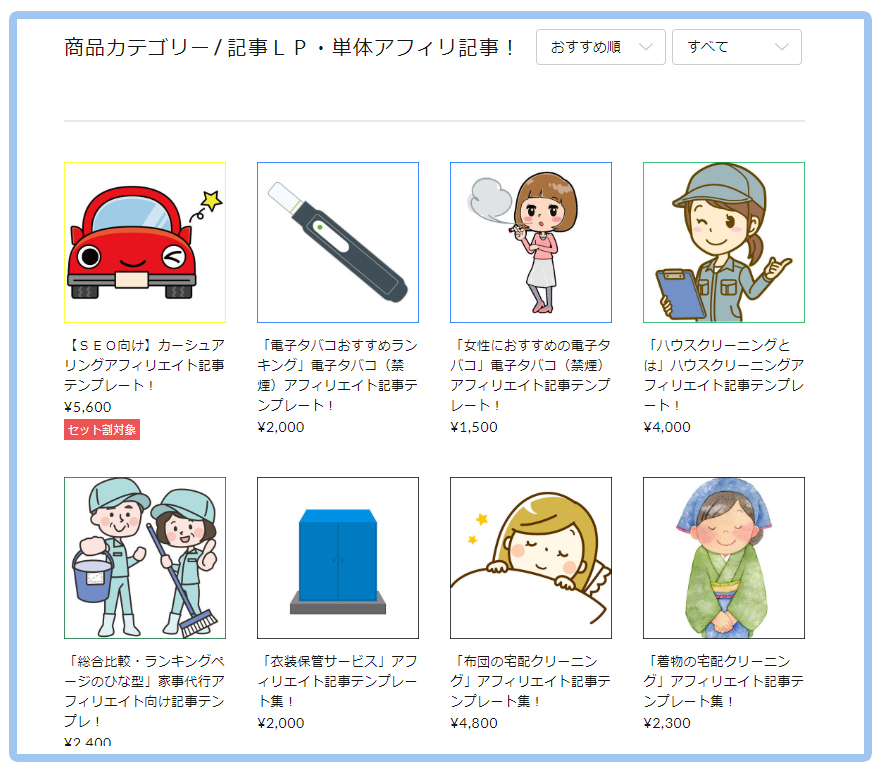Screen dimensions: 880x770
Task: Open the two cleaners with bucket image
Action: pyautogui.click(x=145, y=558)
